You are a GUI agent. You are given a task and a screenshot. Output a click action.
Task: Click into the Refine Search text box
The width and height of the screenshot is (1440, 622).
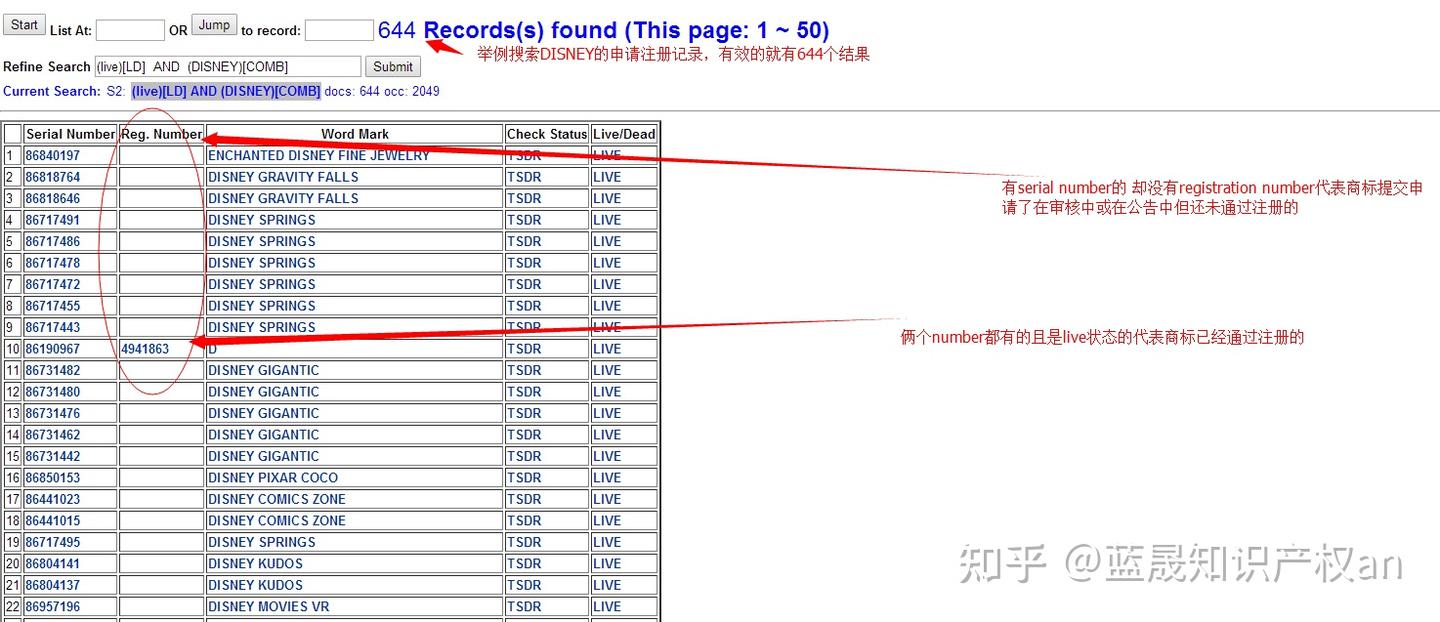click(227, 67)
